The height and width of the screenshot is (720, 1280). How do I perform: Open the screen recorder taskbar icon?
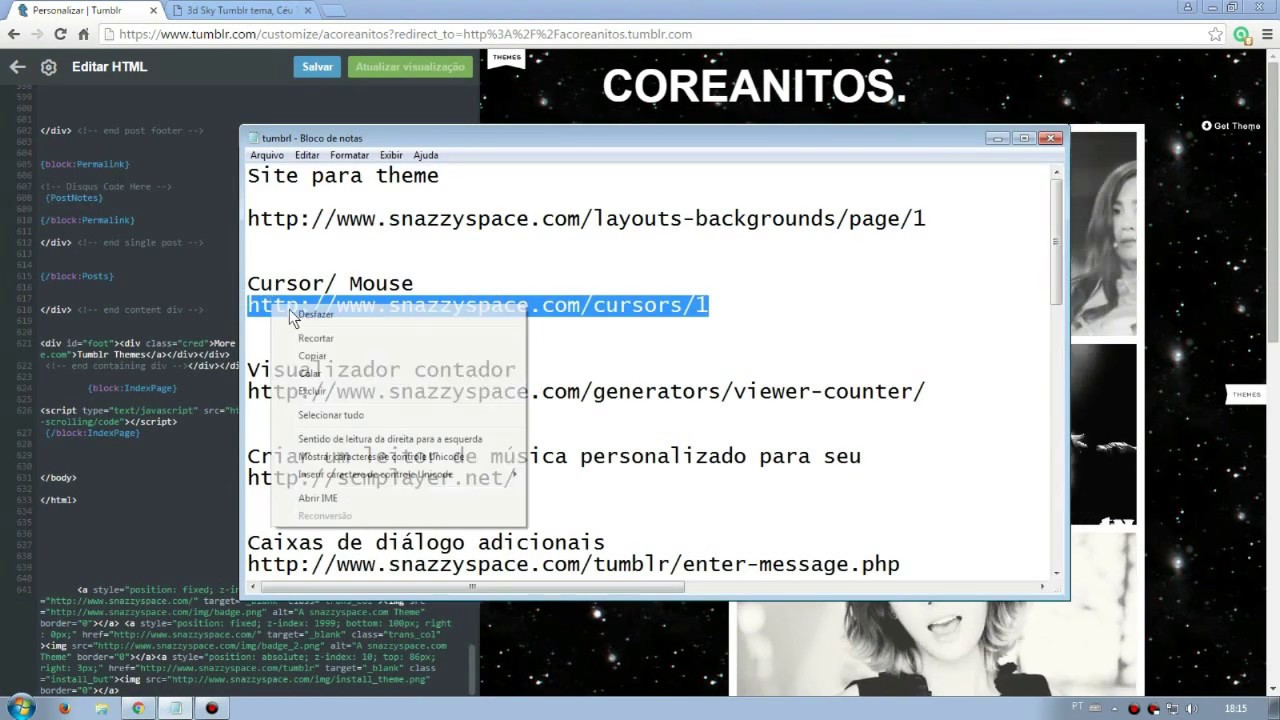(211, 707)
